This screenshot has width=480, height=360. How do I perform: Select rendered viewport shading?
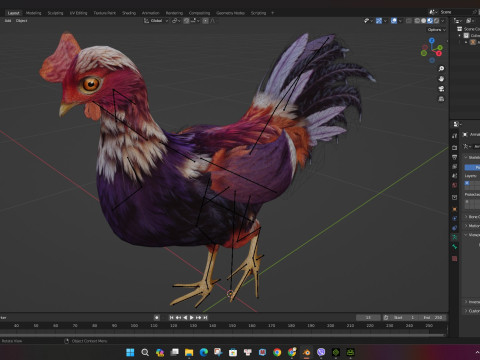click(436, 21)
